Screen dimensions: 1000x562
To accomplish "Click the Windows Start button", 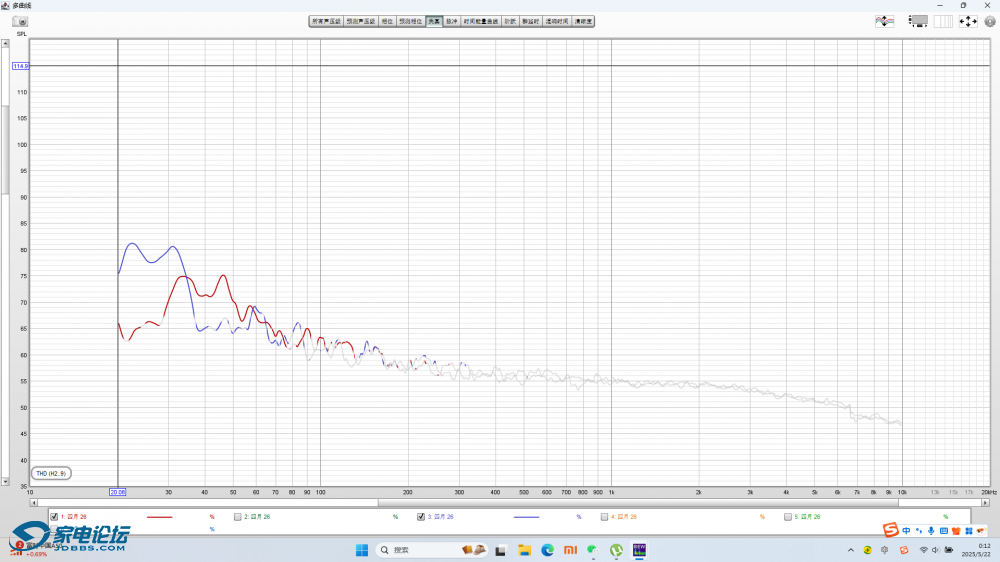I will click(362, 550).
